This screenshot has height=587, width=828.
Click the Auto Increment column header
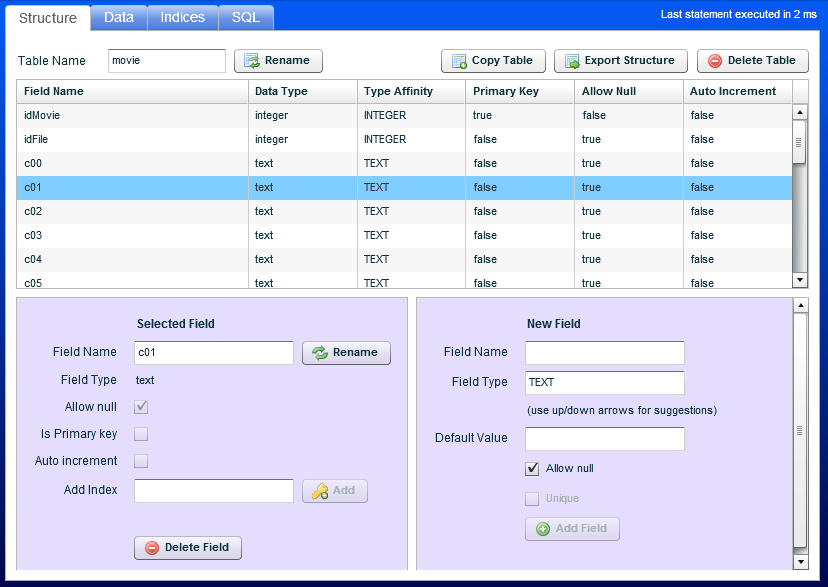(738, 92)
